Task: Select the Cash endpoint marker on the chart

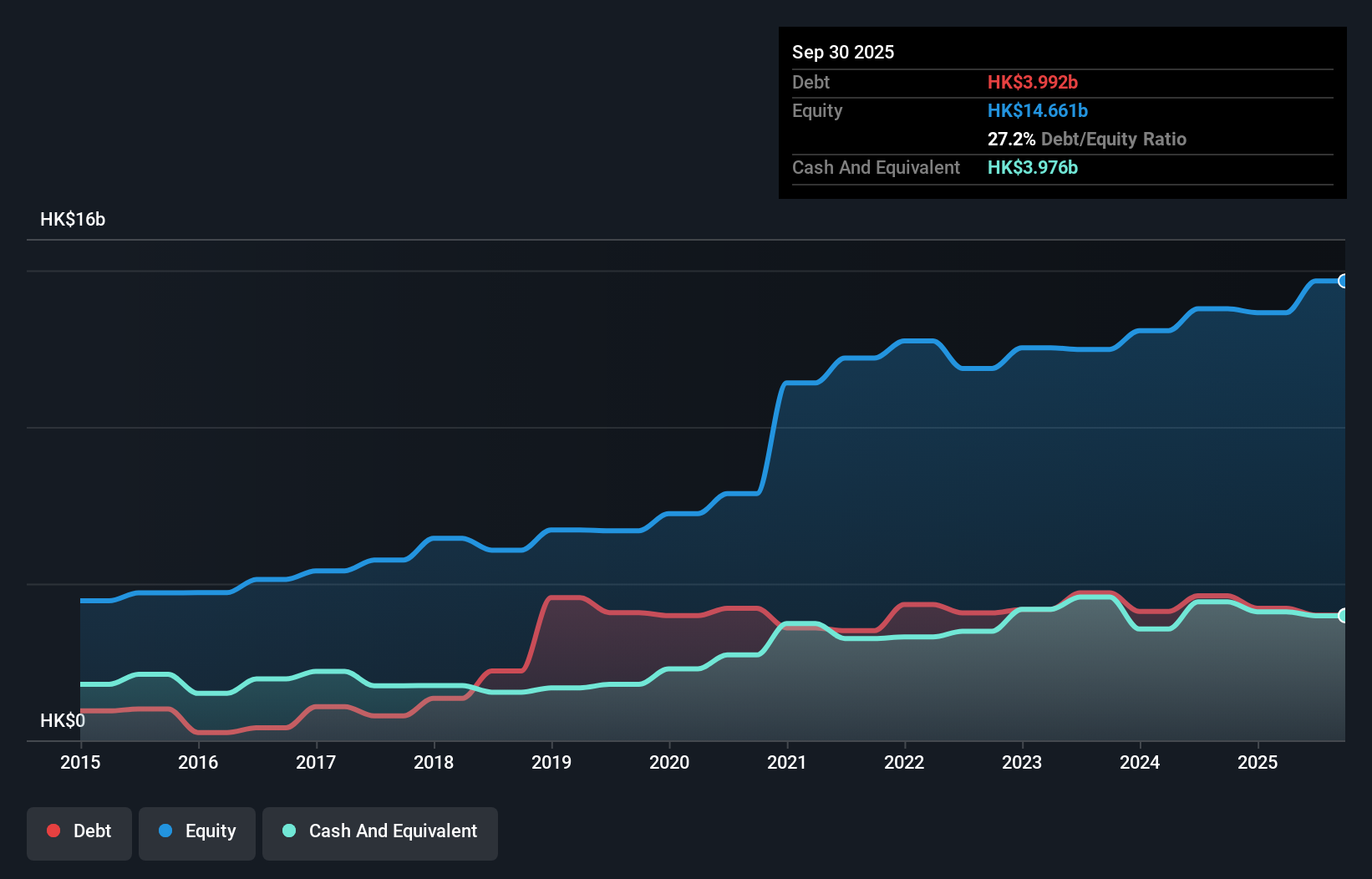Action: point(1344,616)
